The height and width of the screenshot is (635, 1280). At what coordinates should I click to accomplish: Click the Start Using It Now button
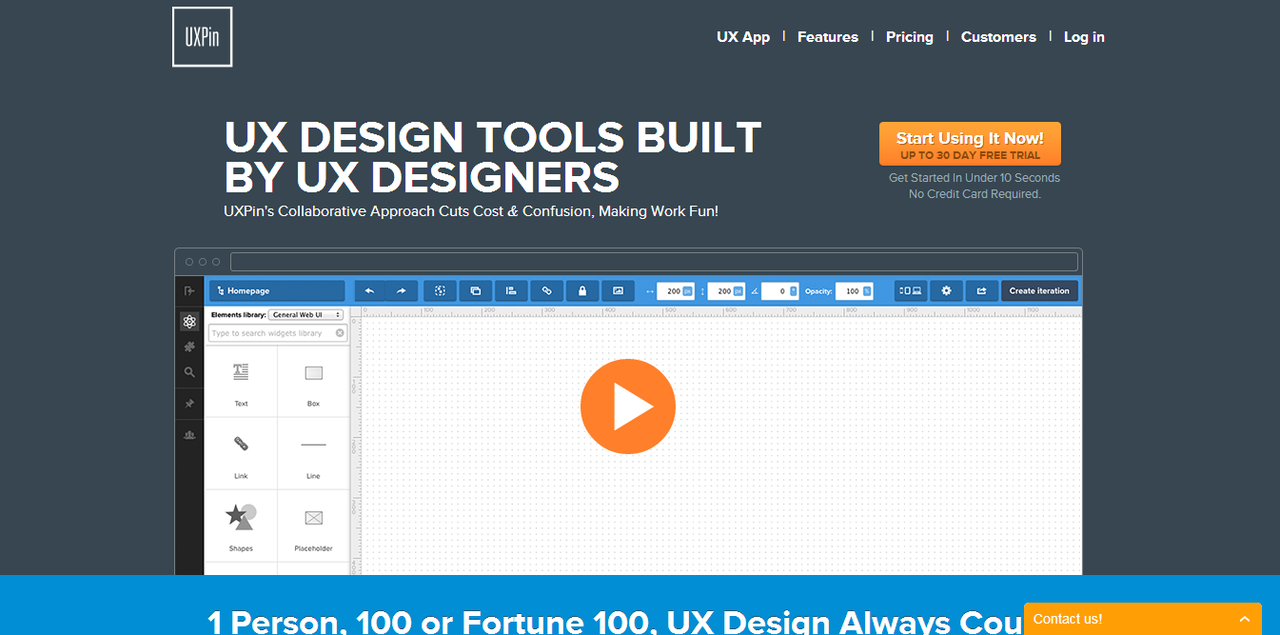969,144
